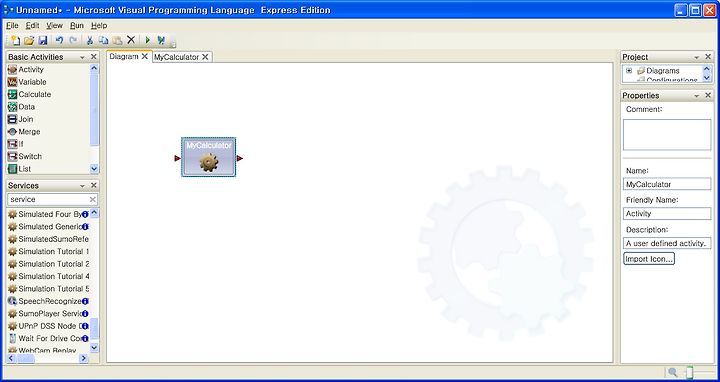Open the Services panel dropdown arrow
This screenshot has width=720, height=382.
pyautogui.click(x=83, y=186)
